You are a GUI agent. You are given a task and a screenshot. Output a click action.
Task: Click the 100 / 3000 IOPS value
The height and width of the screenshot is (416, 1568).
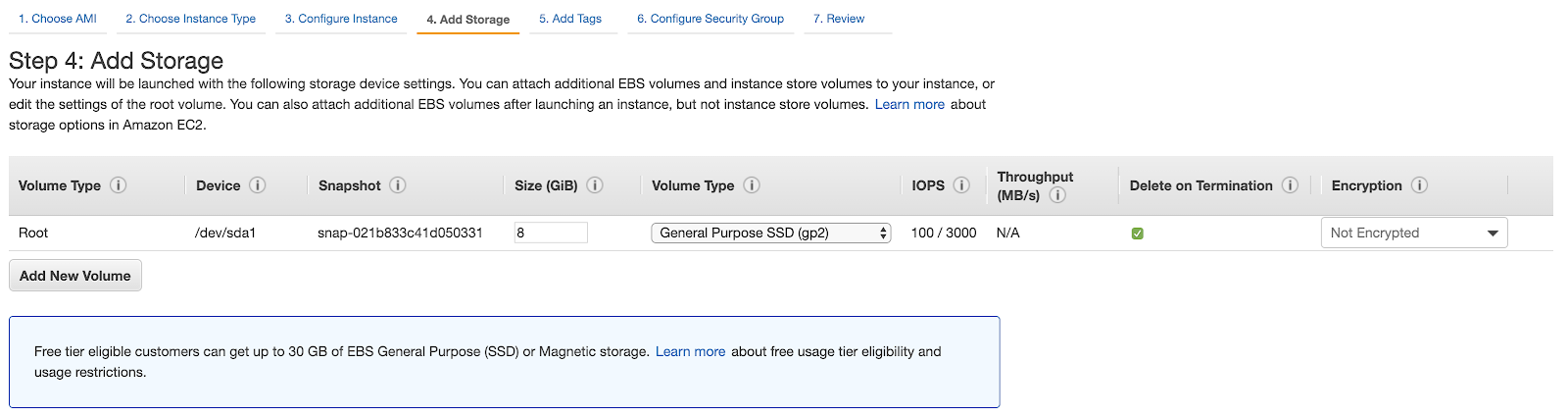tap(944, 233)
